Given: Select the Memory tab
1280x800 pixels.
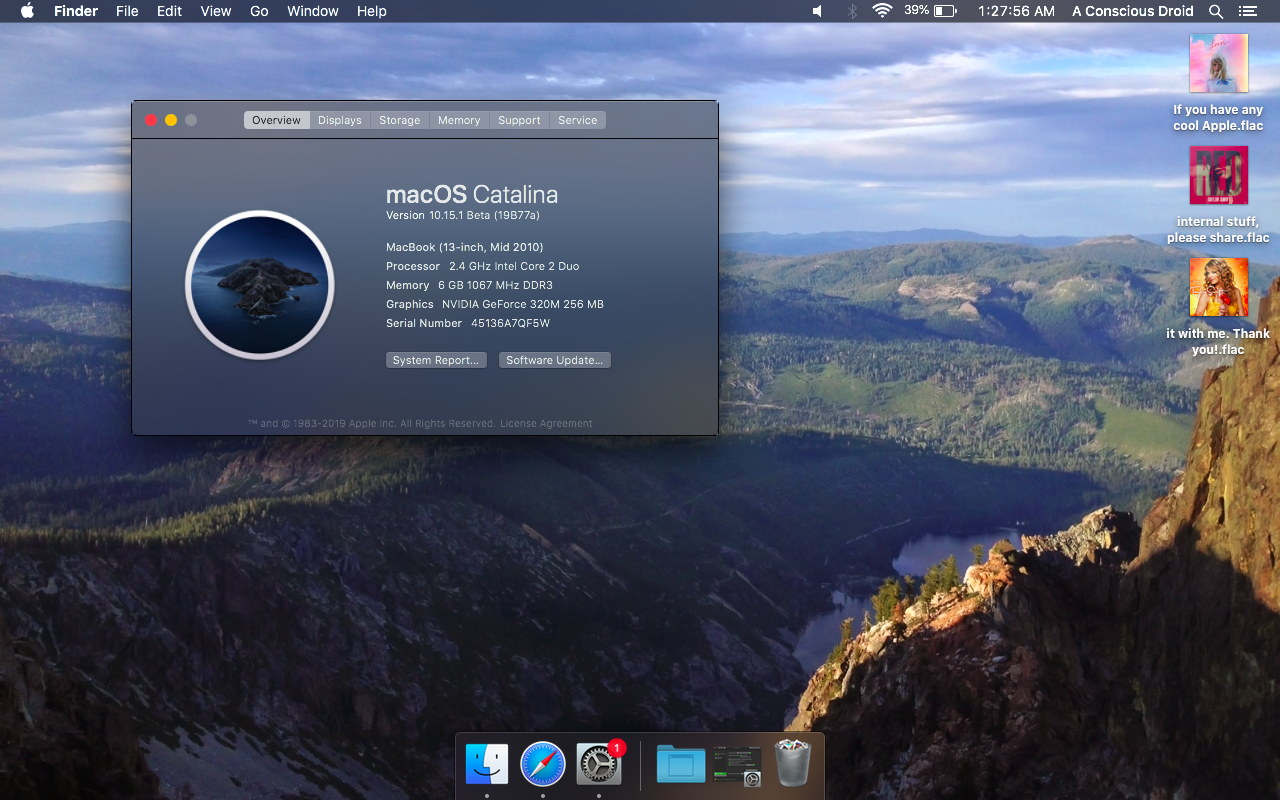Looking at the screenshot, I should point(459,120).
